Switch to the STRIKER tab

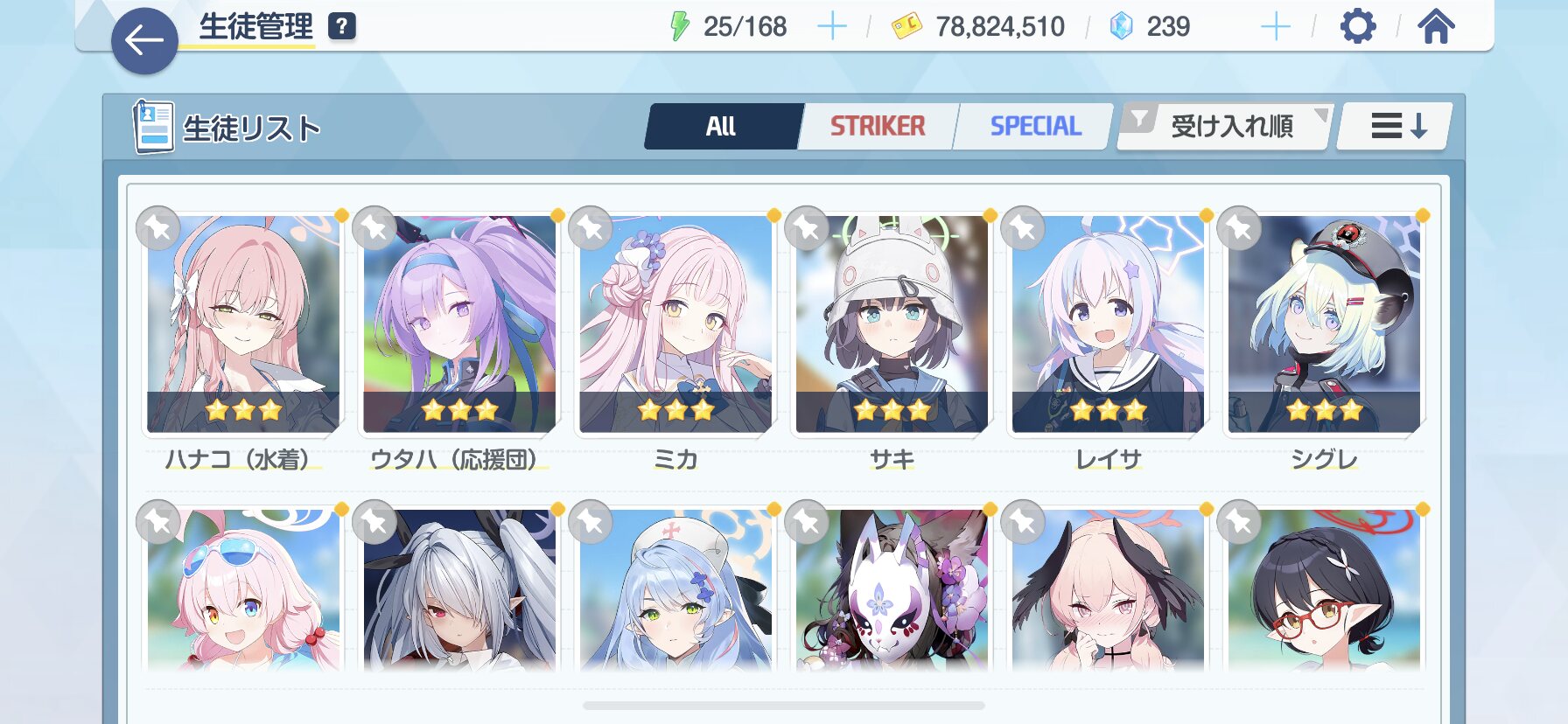point(878,127)
